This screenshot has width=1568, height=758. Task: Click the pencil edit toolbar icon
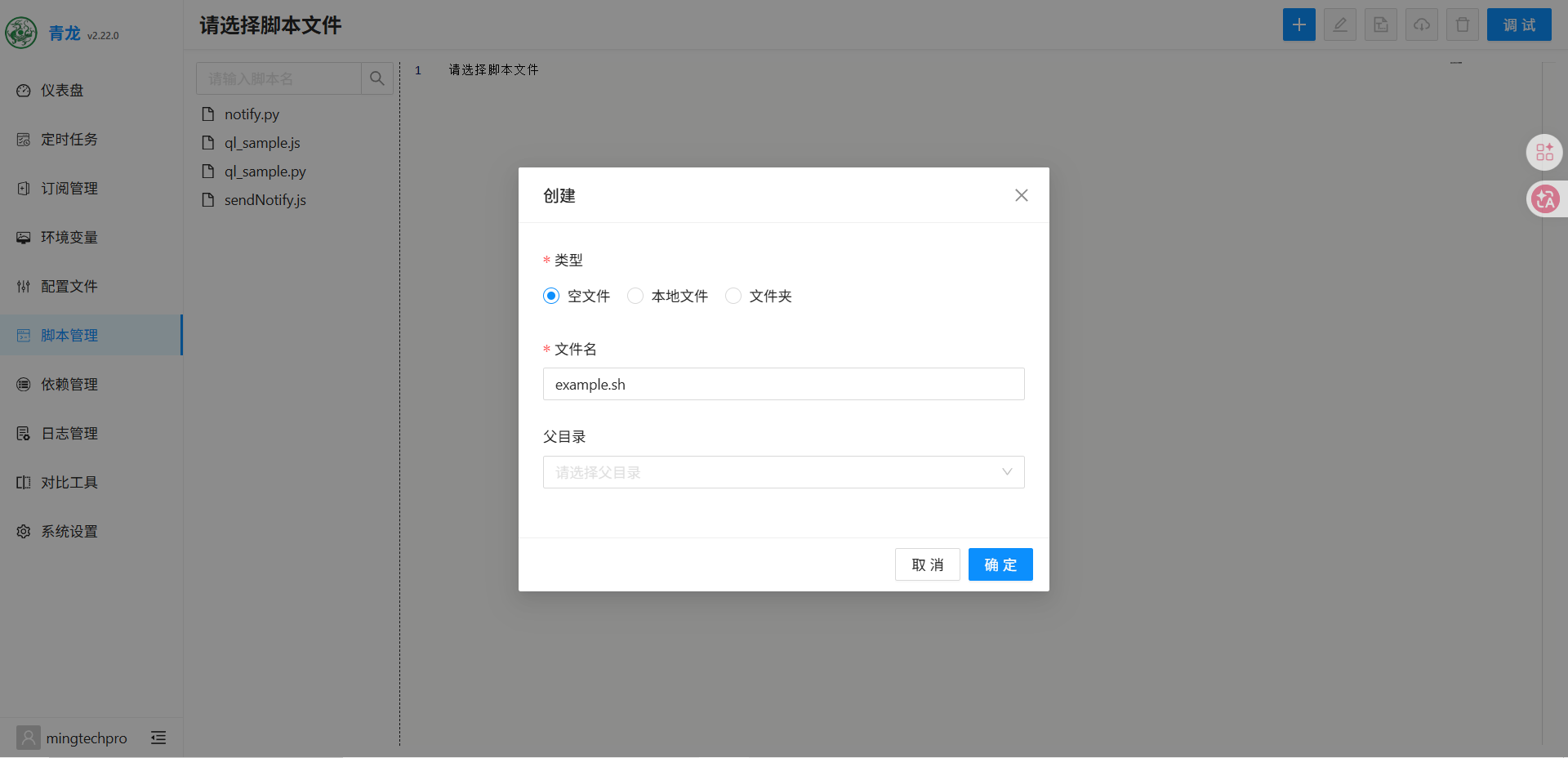(1340, 25)
